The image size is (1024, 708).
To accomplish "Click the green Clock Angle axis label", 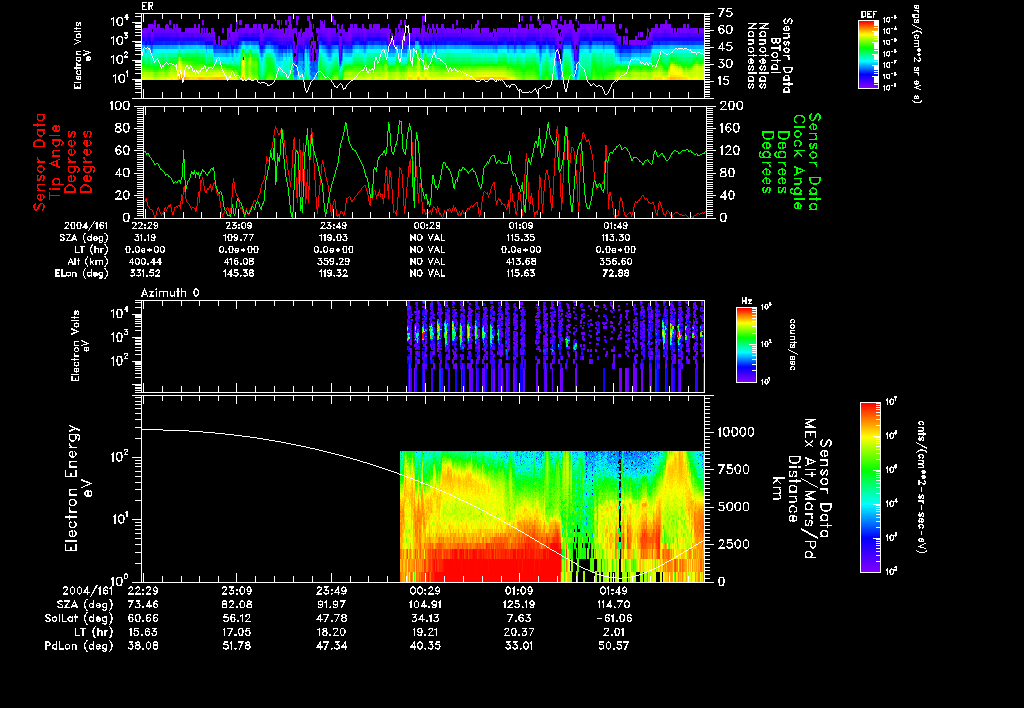I will tap(789, 161).
